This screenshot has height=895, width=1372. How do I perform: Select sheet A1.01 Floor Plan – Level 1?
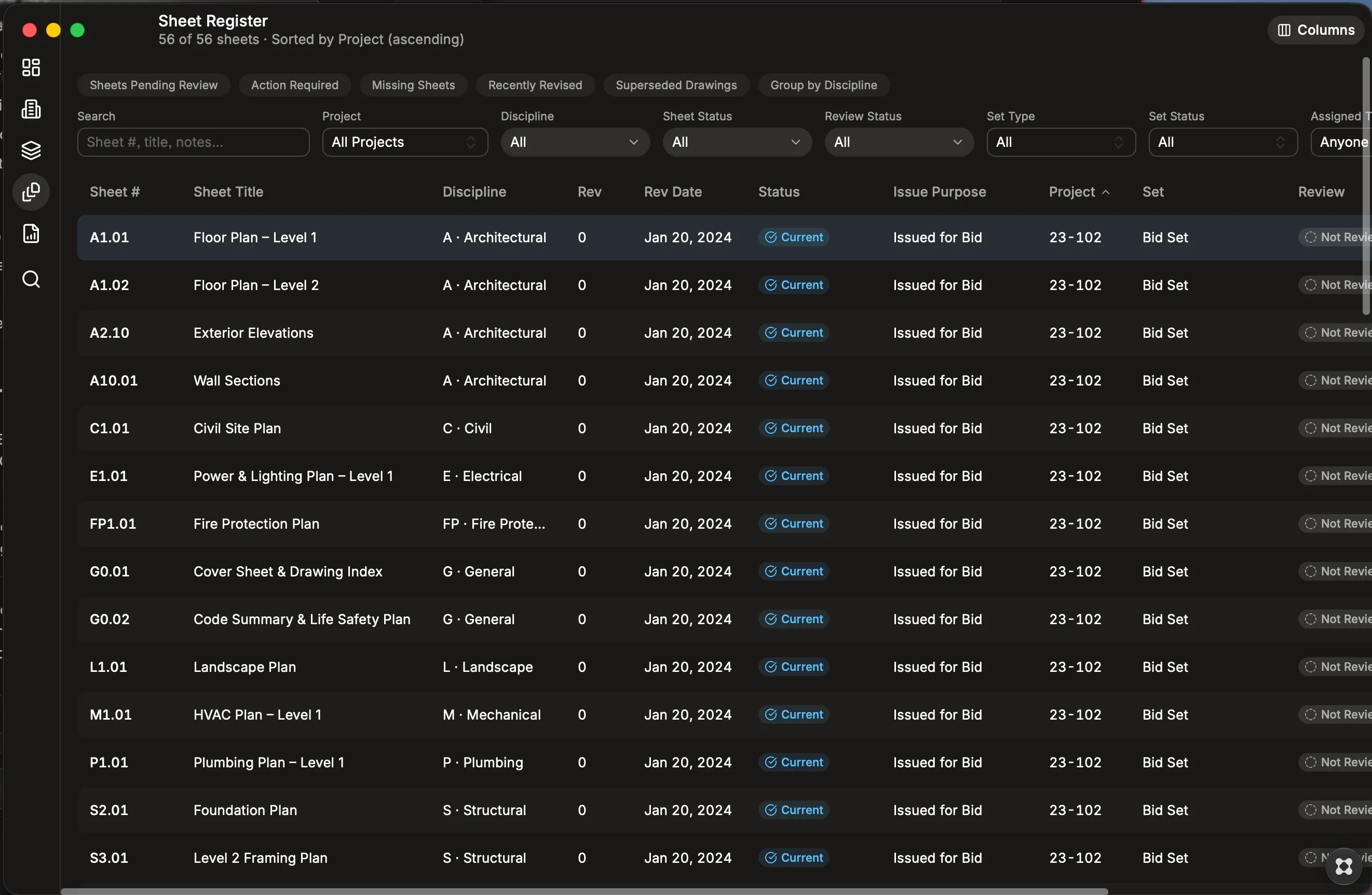click(x=724, y=238)
